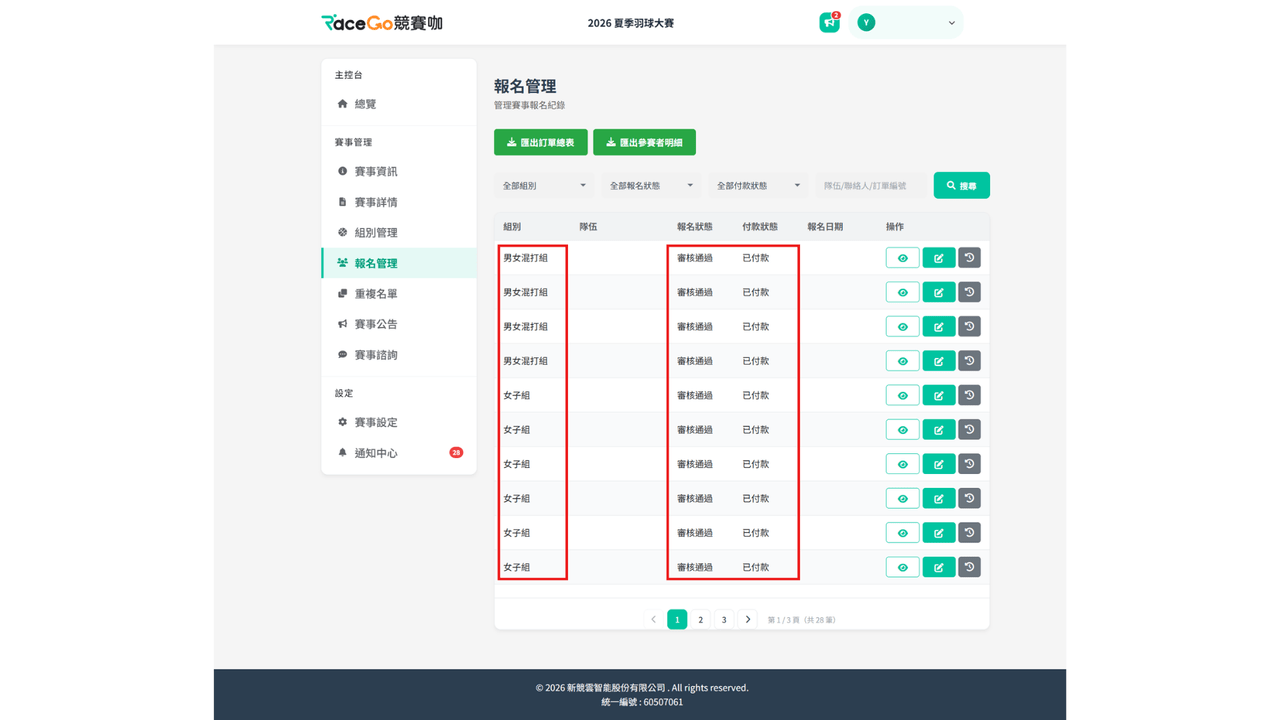1280x720 pixels.
Task: View the first 男女混打組 registration (eye icon)
Action: 902,258
